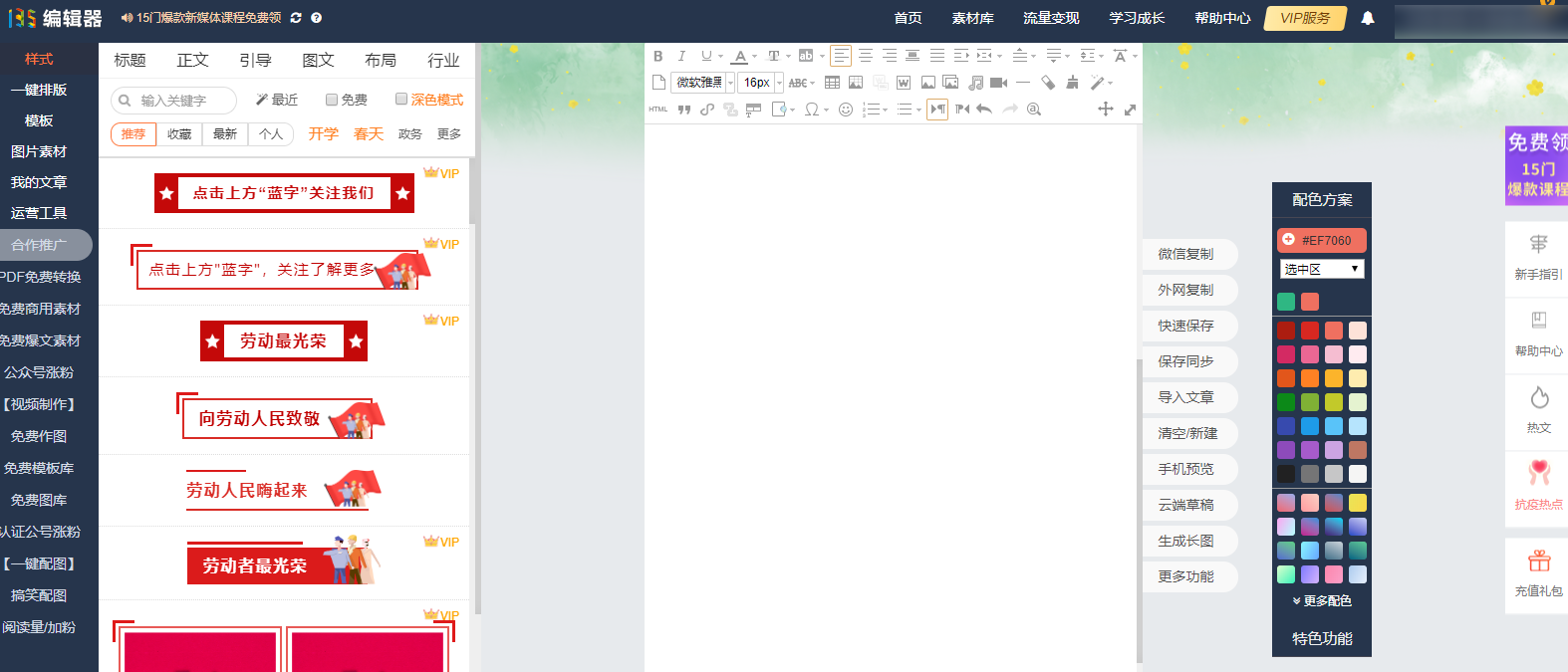Open the 选中区 color scope dropdown
This screenshot has height=672, width=1568.
[x=1322, y=269]
